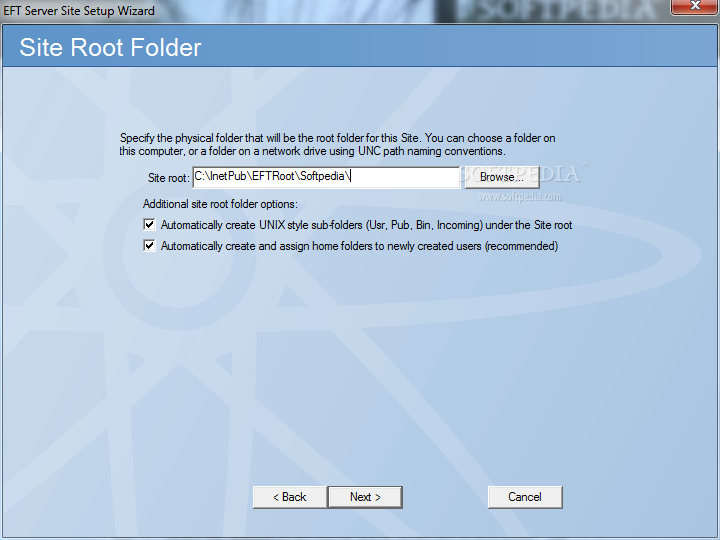Close the EFT Server Site Setup Wizard window
The height and width of the screenshot is (540, 720).
(695, 6)
